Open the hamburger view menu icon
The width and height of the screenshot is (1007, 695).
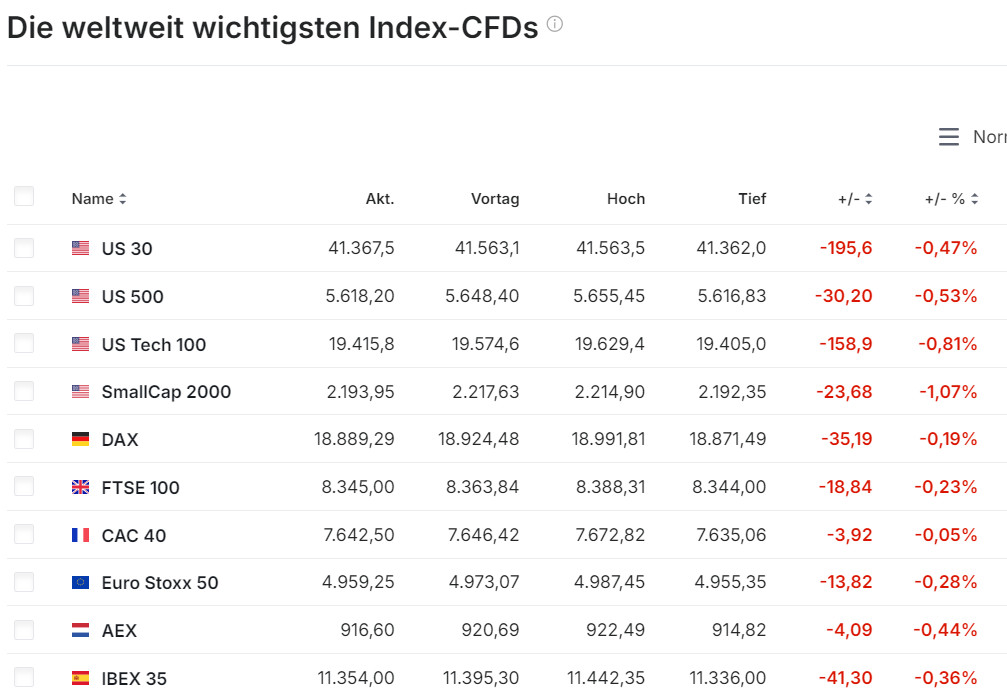pyautogui.click(x=949, y=137)
